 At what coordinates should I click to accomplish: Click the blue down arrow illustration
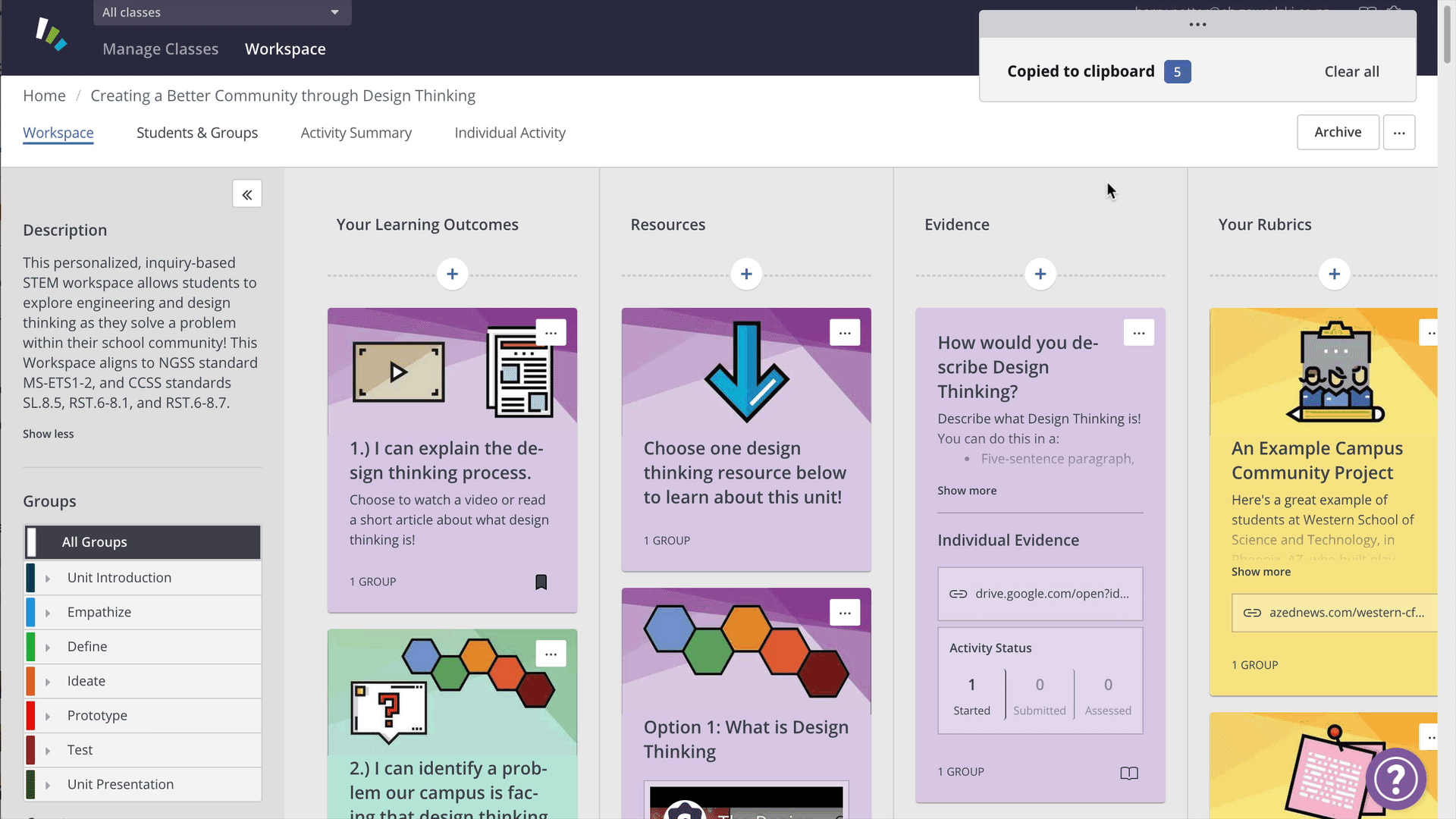747,372
